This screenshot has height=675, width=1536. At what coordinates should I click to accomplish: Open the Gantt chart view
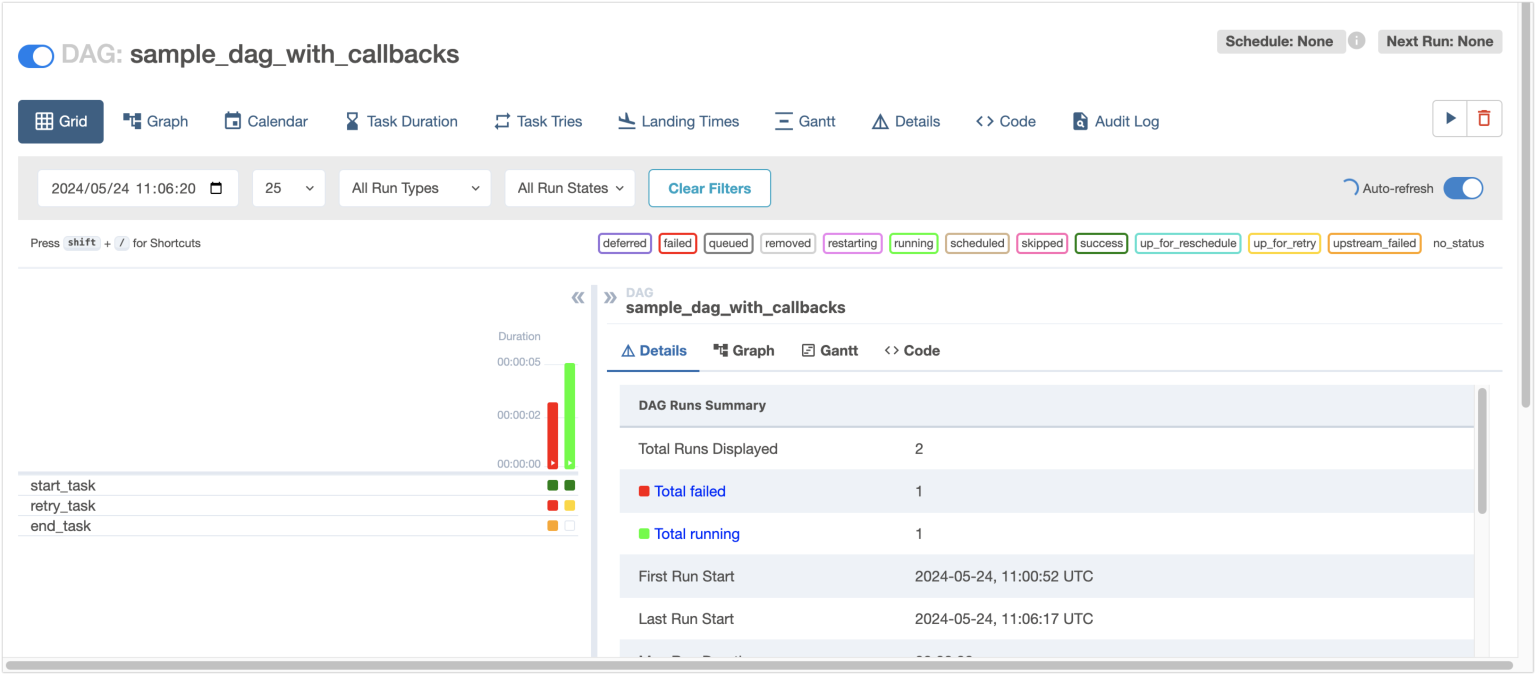805,121
